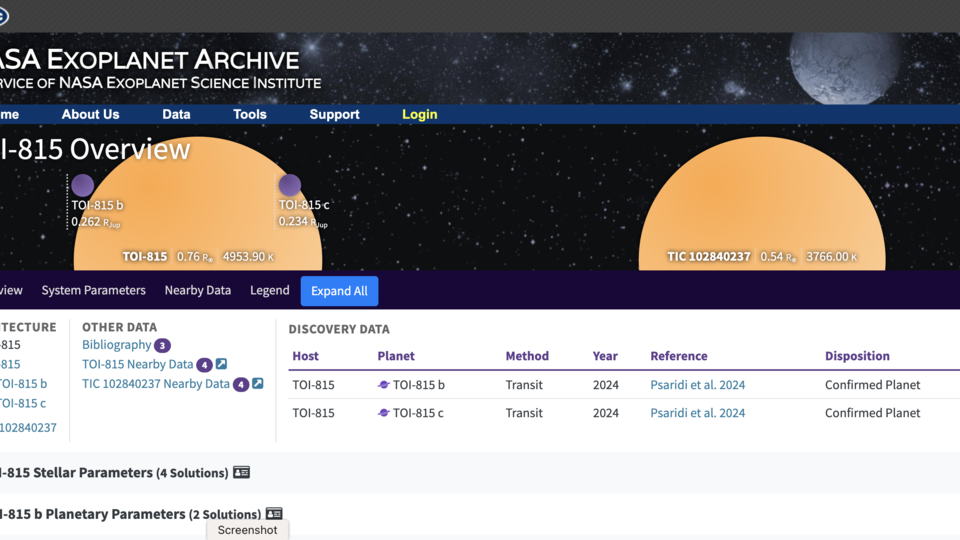
Task: Click the Bibliography count badge
Action: pos(162,345)
